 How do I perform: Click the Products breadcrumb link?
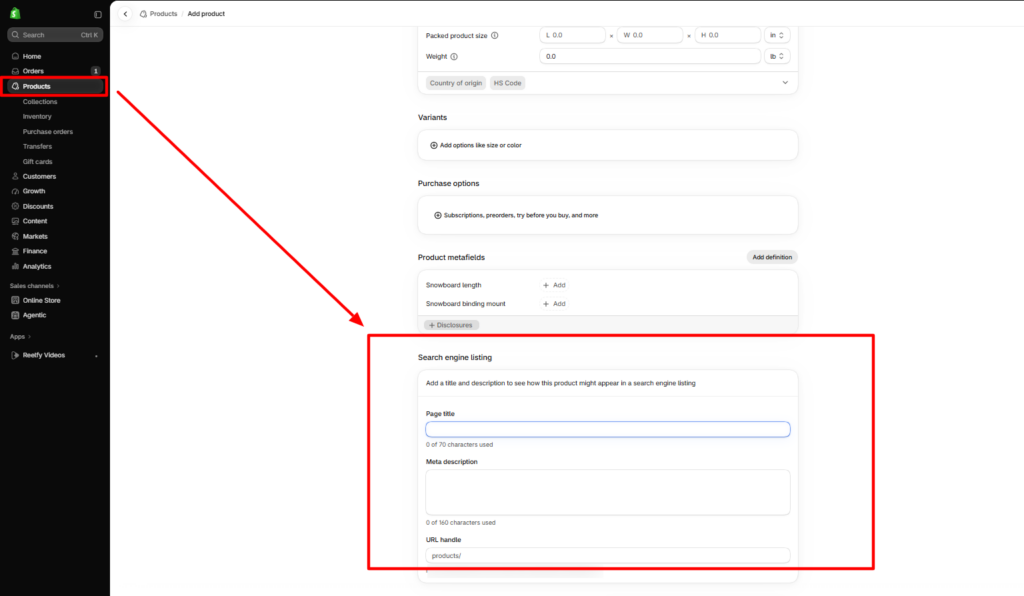click(163, 14)
